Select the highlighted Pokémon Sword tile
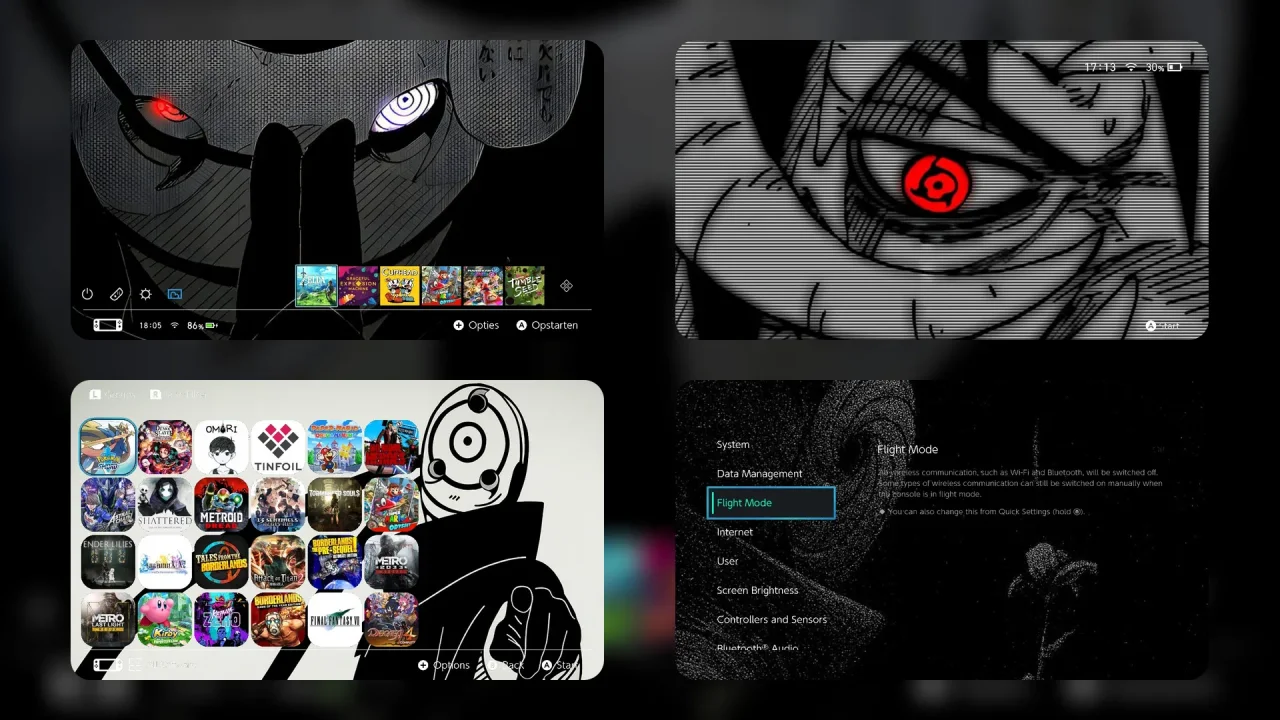The width and height of the screenshot is (1280, 720). (108, 447)
